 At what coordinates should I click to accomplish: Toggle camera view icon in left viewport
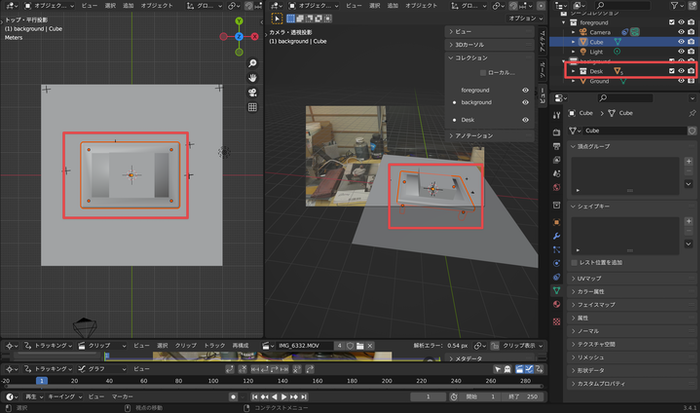point(253,92)
